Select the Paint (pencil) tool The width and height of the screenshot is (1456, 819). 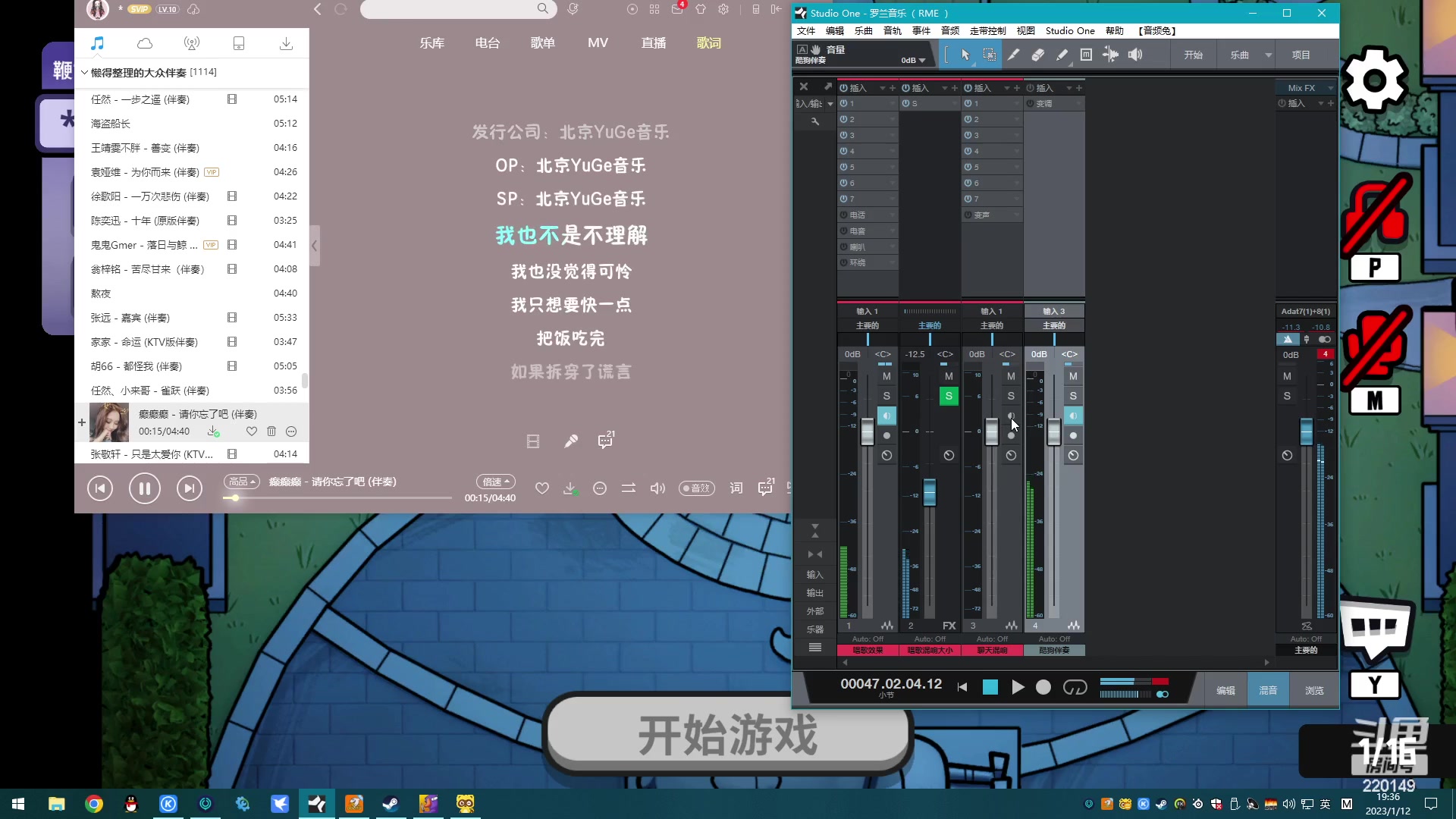(1062, 55)
